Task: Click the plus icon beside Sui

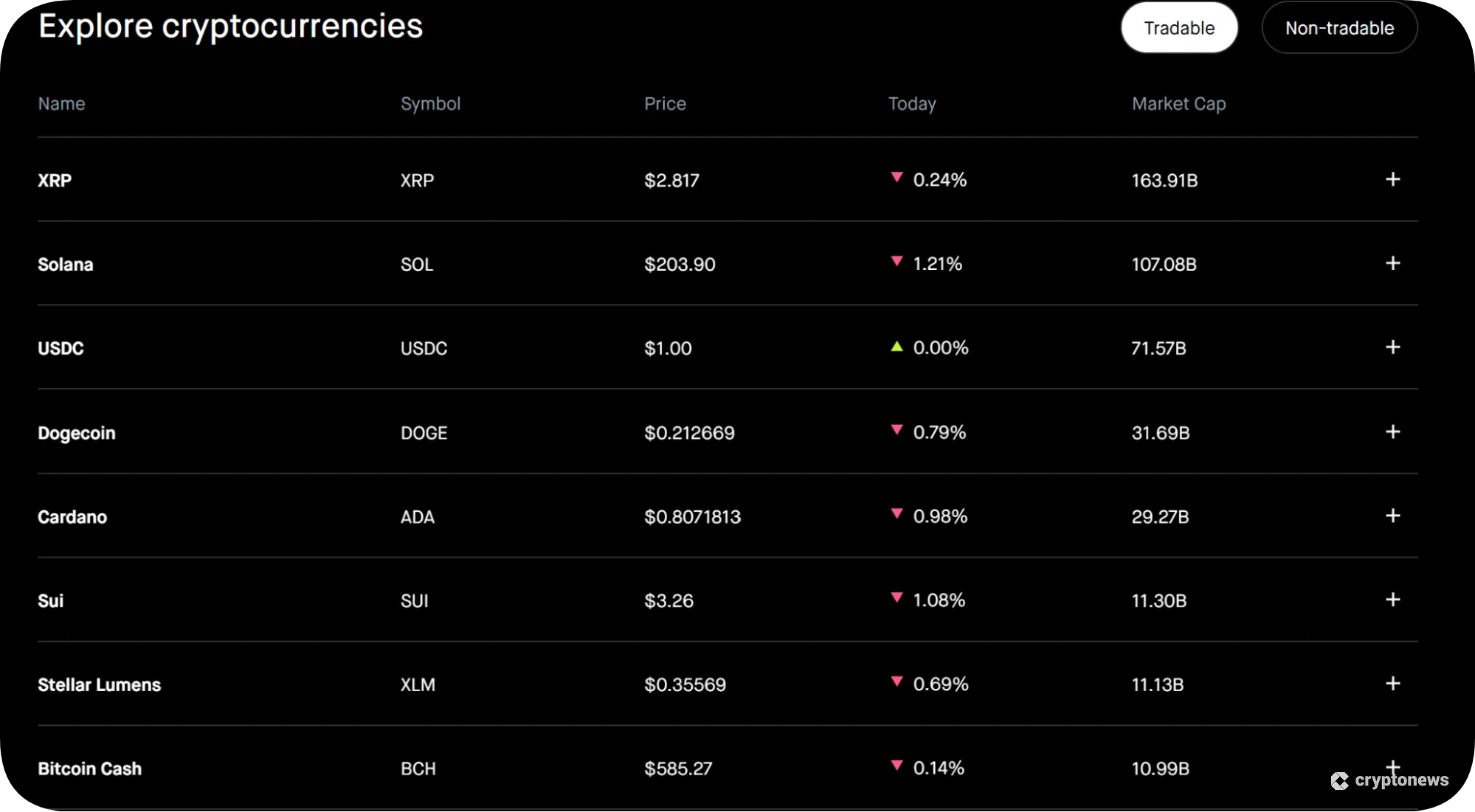Action: pyautogui.click(x=1393, y=600)
